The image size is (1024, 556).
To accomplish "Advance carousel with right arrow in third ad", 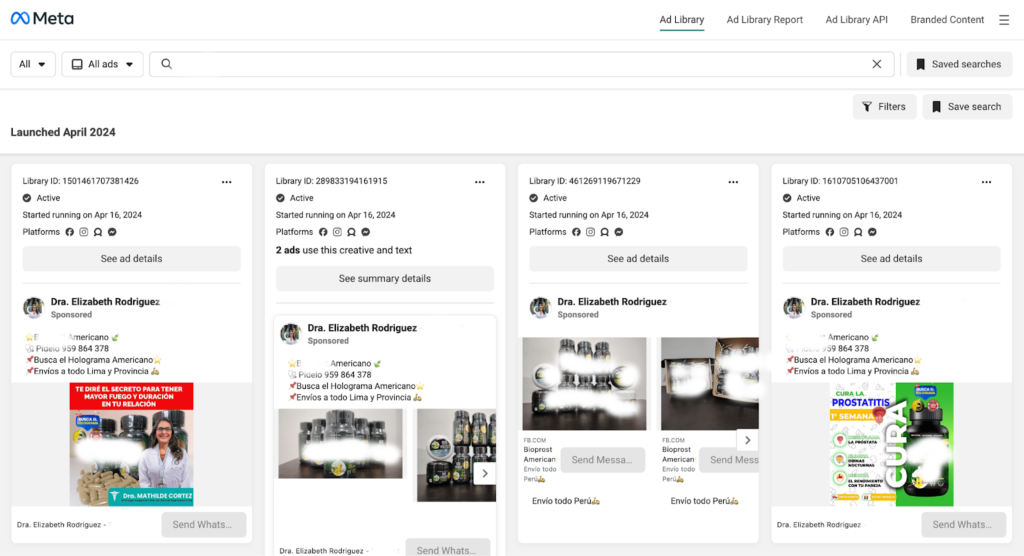I will pyautogui.click(x=748, y=440).
